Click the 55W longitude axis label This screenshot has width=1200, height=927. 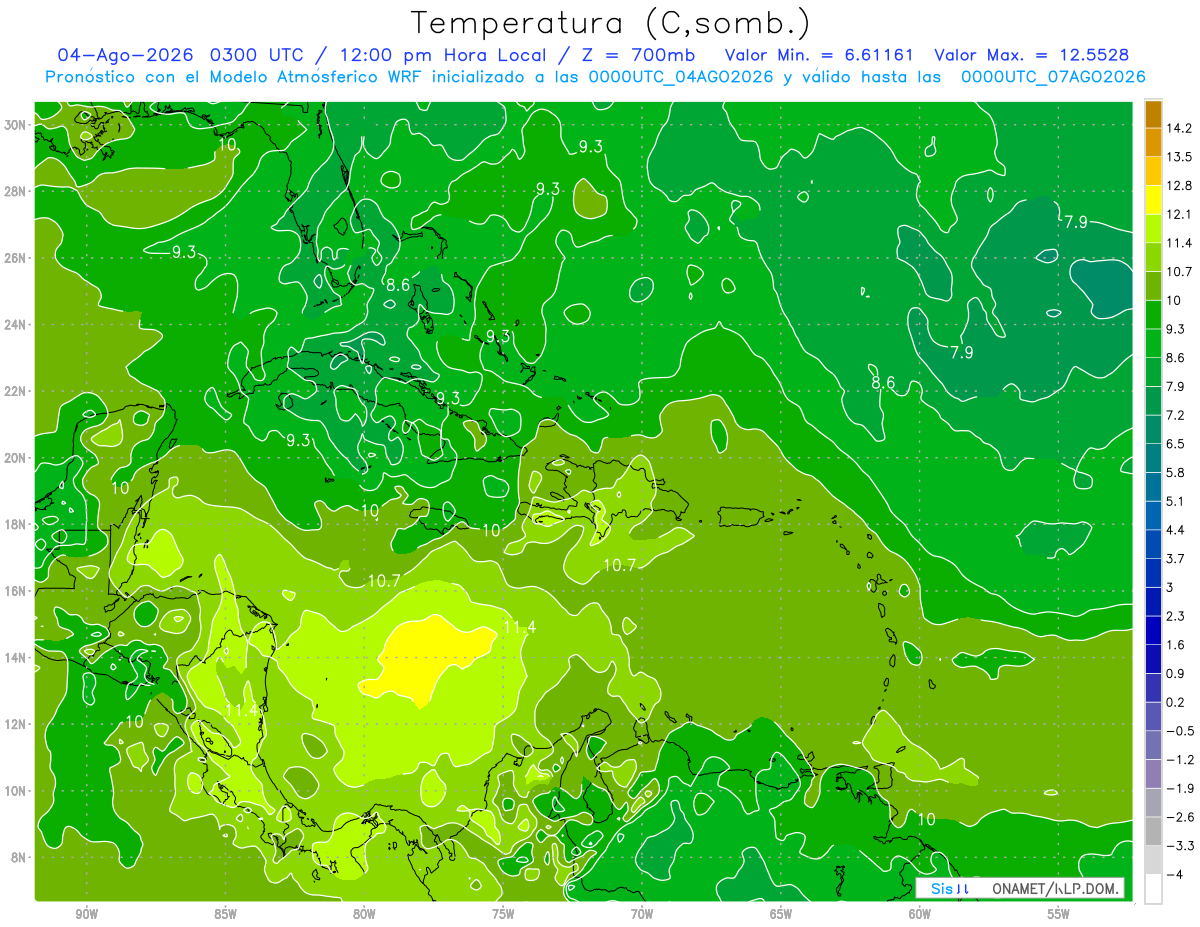(1058, 914)
